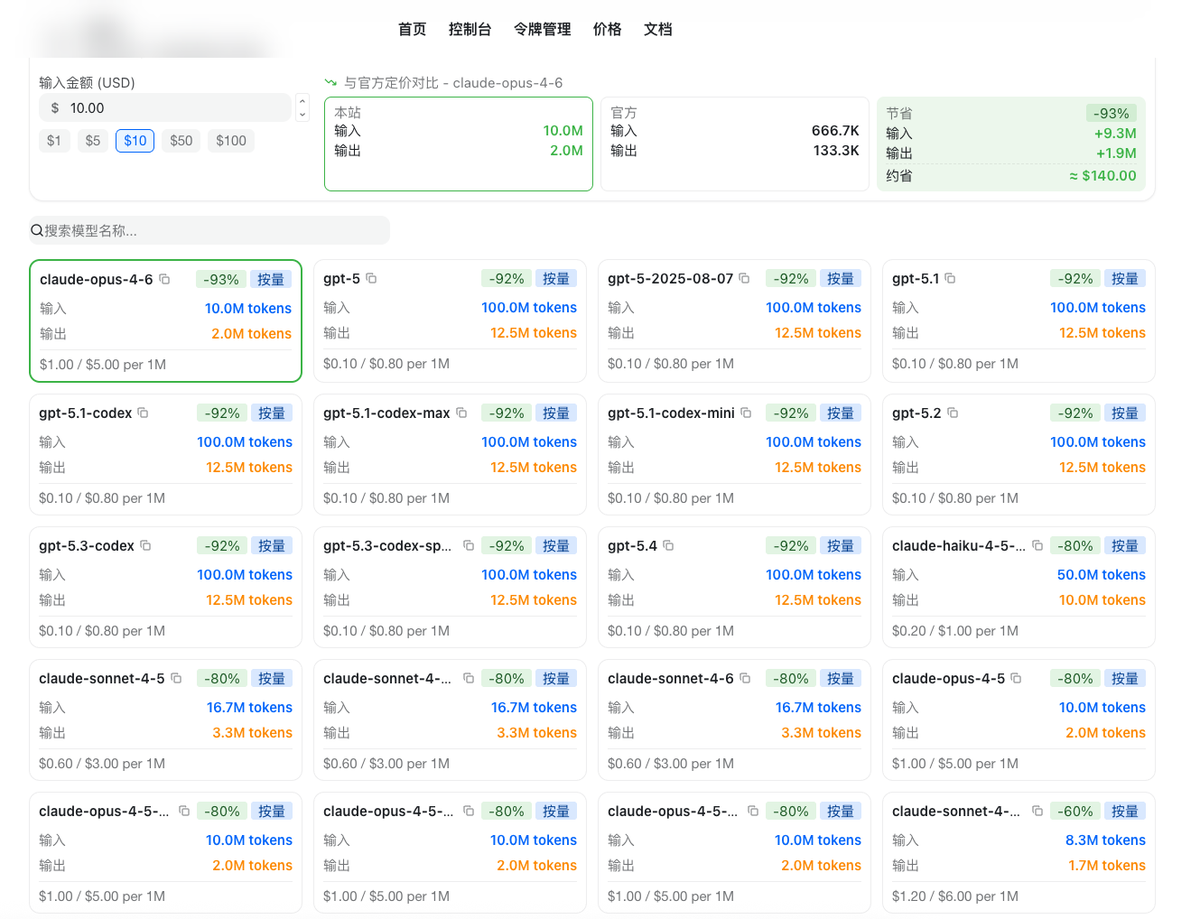Screen dimensions: 1200x919
Task: Select the $10 preset amount
Action: tap(135, 141)
